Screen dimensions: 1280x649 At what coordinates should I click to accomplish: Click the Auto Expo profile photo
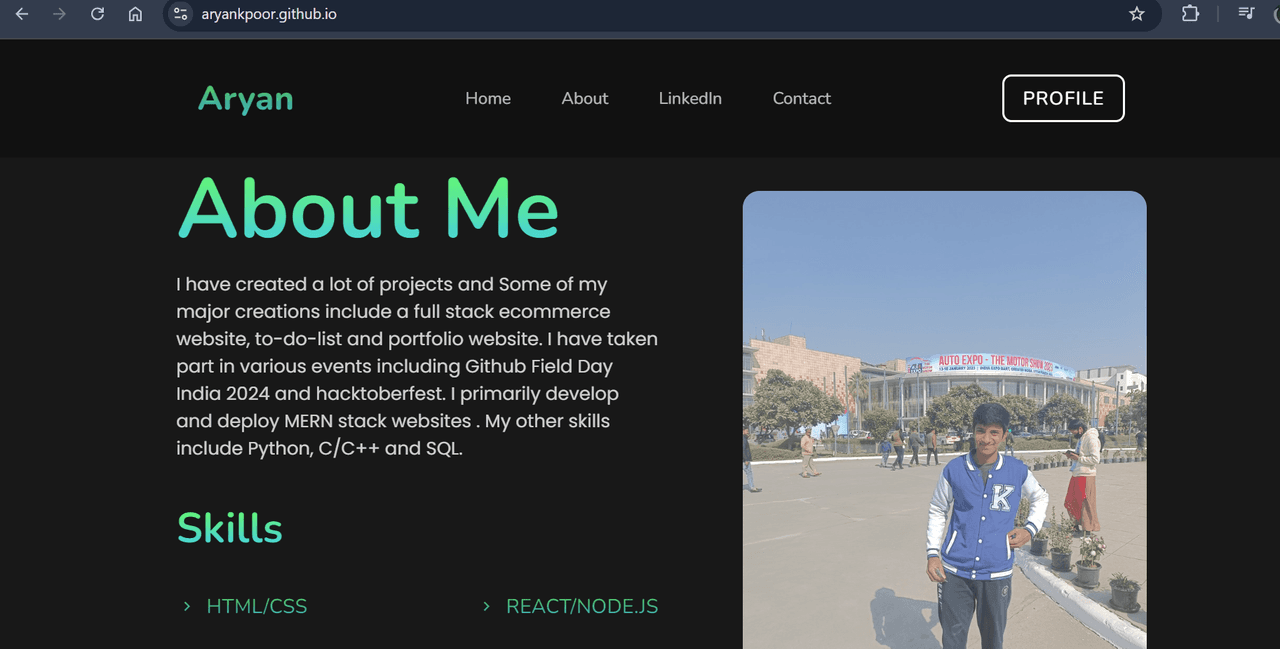click(x=944, y=420)
